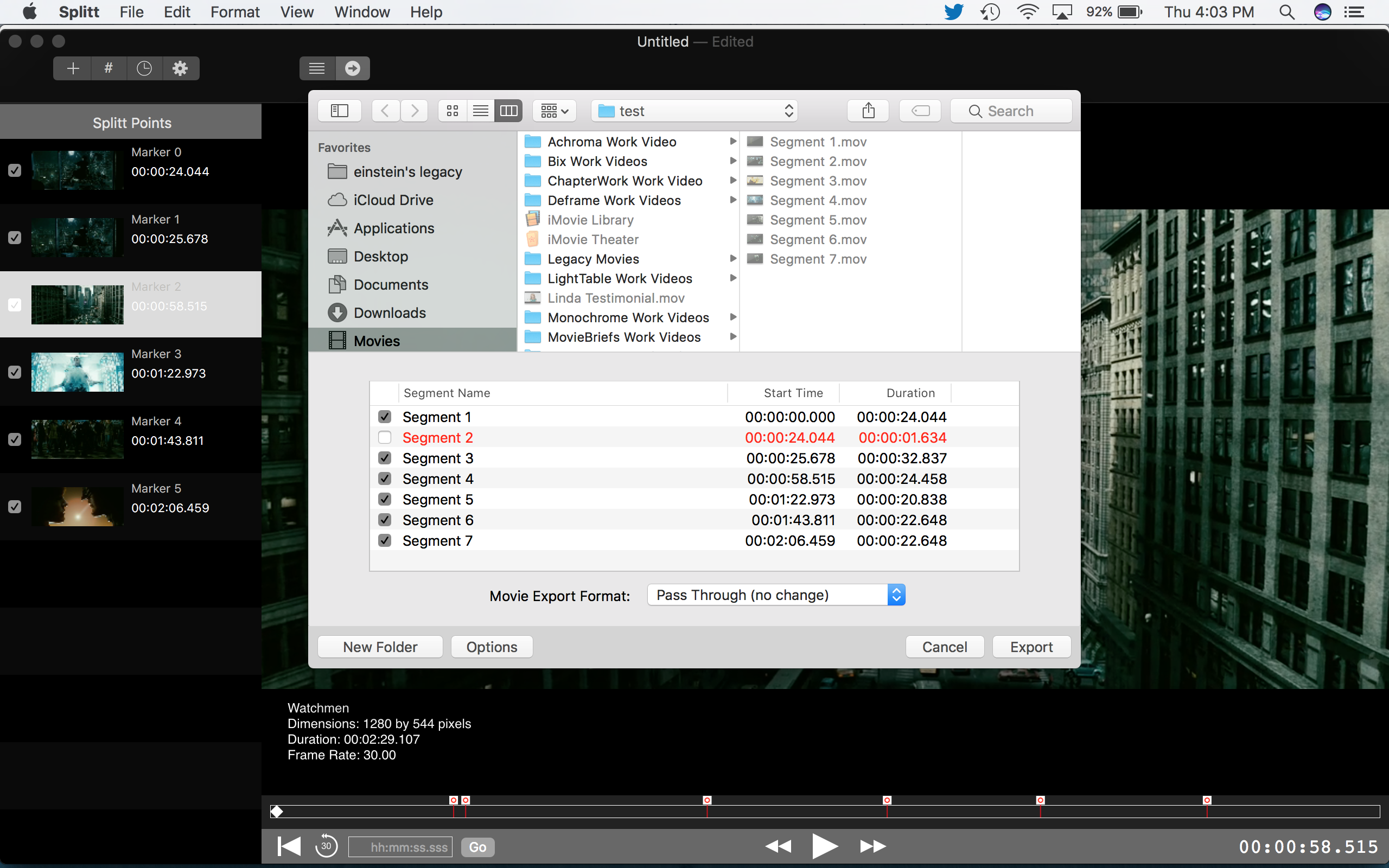Click the New Folder button
The width and height of the screenshot is (1389, 868).
coord(380,647)
